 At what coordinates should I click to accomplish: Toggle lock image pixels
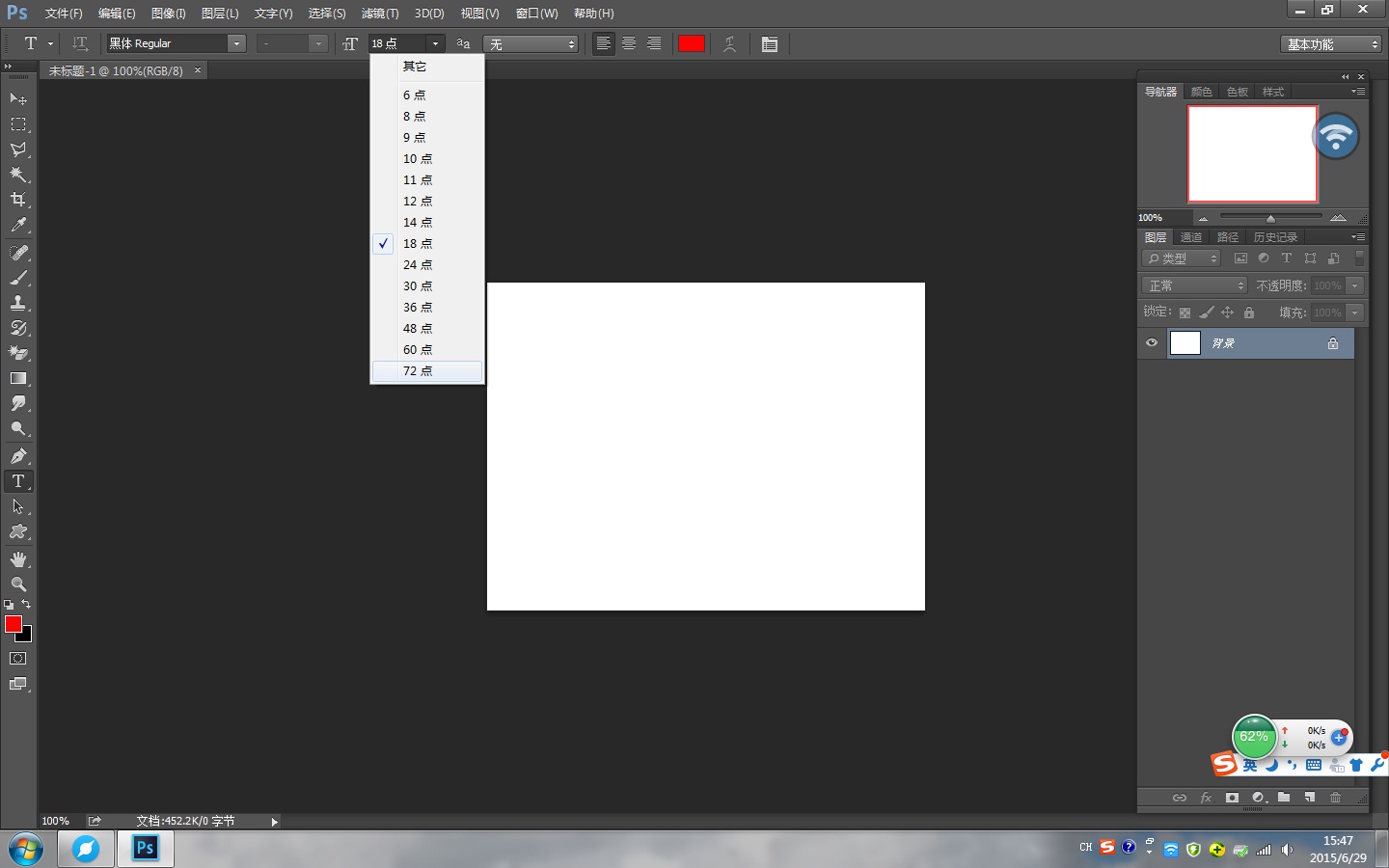1207,312
